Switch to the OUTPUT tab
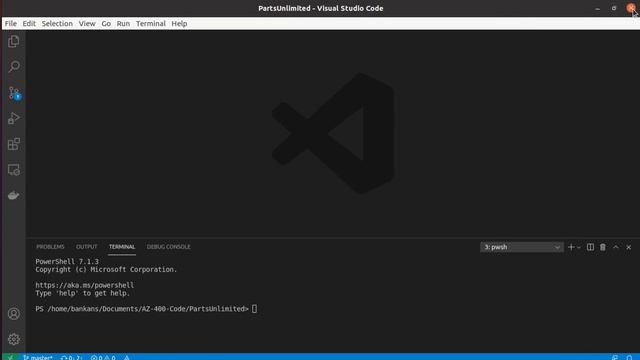This screenshot has width=640, height=360. [x=87, y=247]
